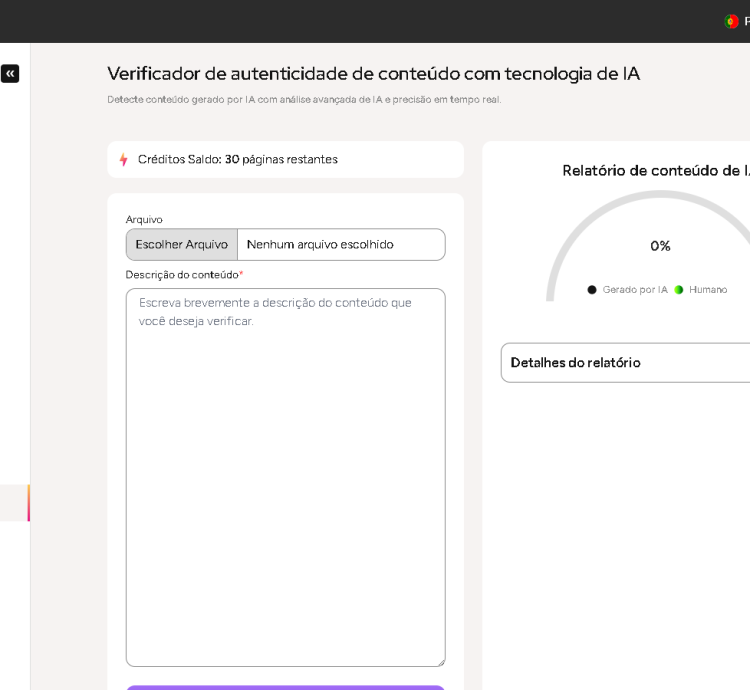Click the purple submit button at bottom
Screen dimensions: 750x690
click(286, 688)
